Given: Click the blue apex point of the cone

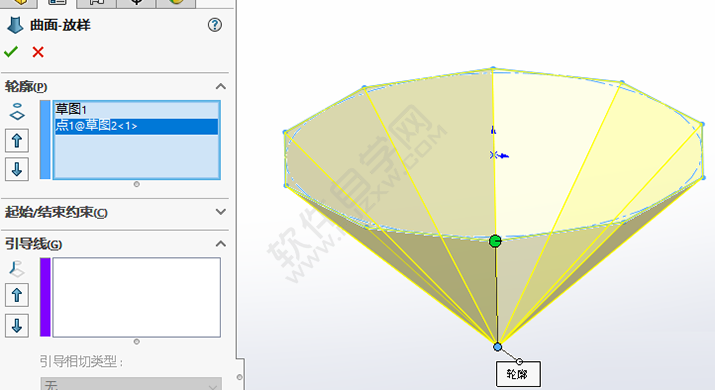Looking at the screenshot, I should (x=497, y=347).
